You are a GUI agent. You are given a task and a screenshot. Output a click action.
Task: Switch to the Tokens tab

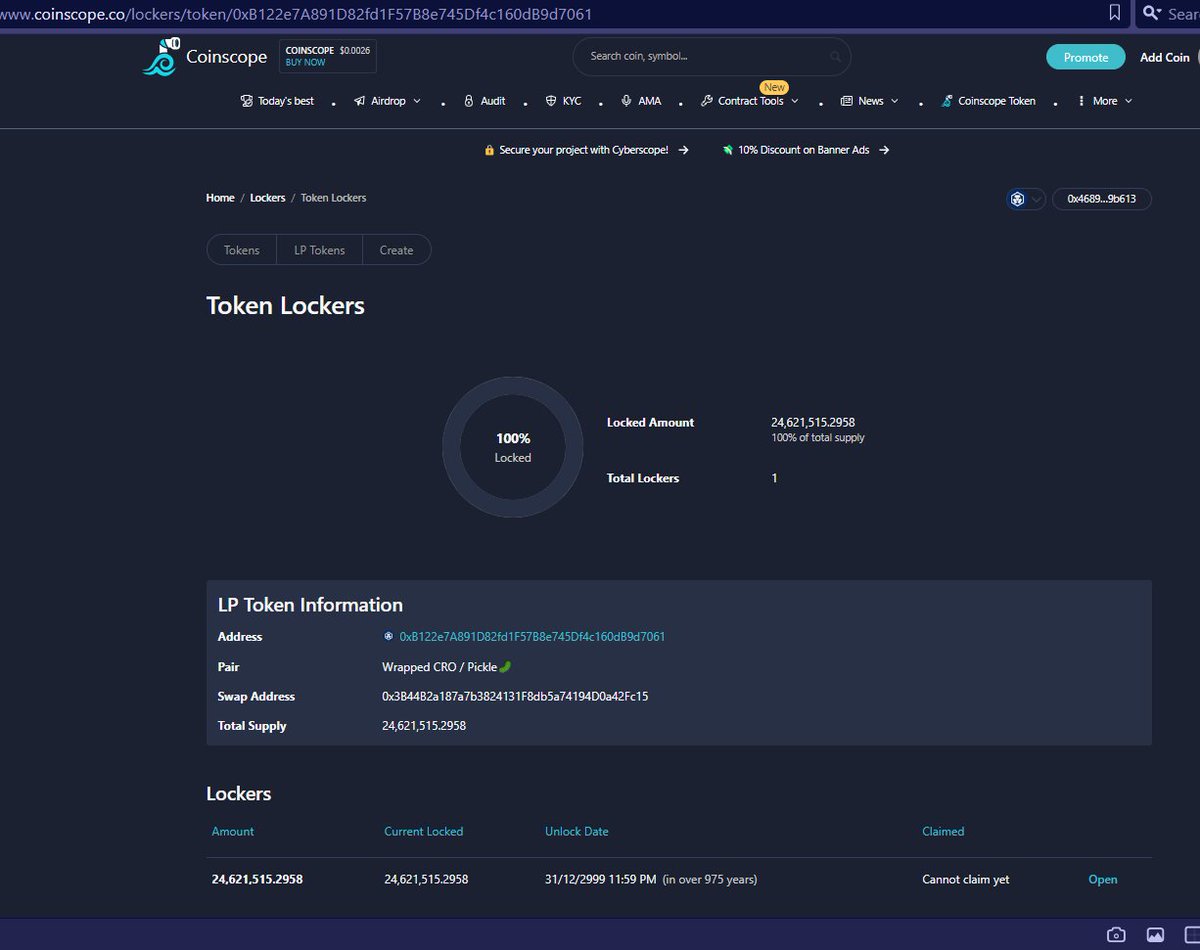coord(241,250)
